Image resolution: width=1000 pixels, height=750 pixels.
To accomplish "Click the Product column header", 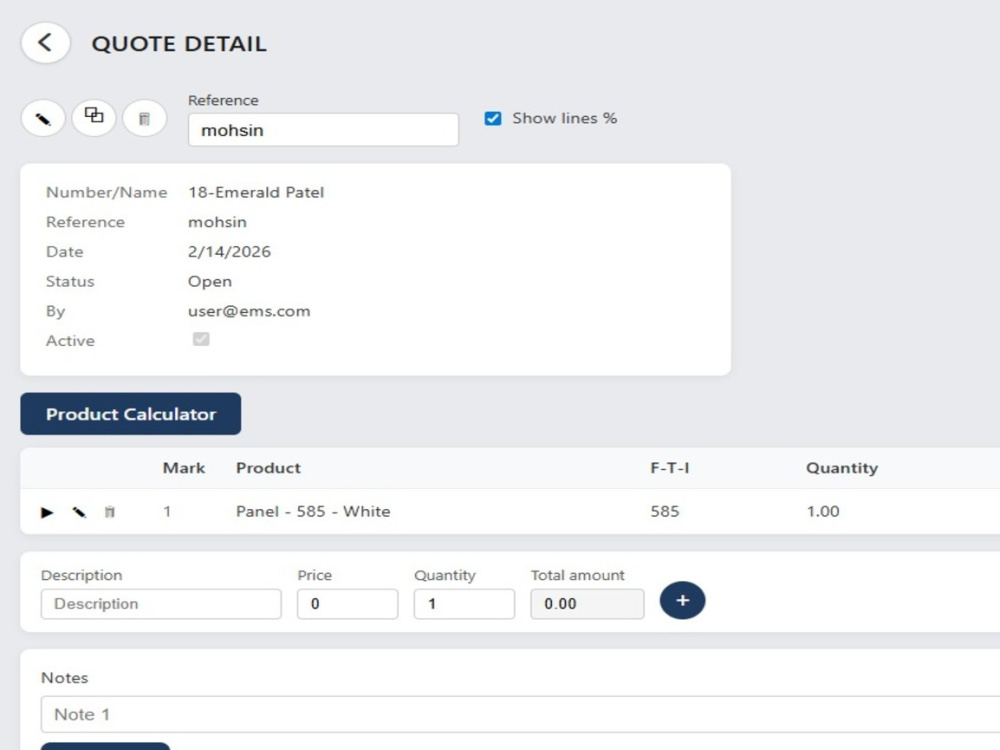I will click(268, 468).
